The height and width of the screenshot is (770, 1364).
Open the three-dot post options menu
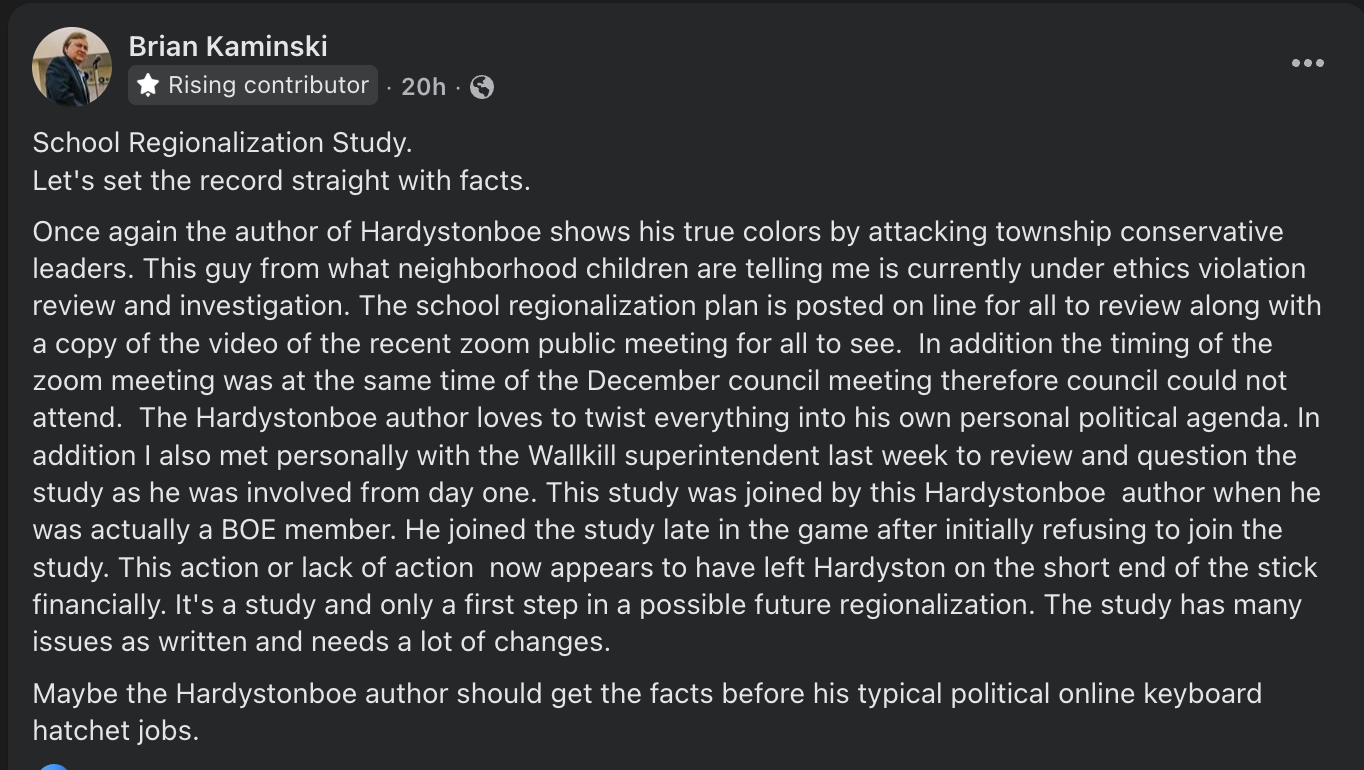(1307, 63)
